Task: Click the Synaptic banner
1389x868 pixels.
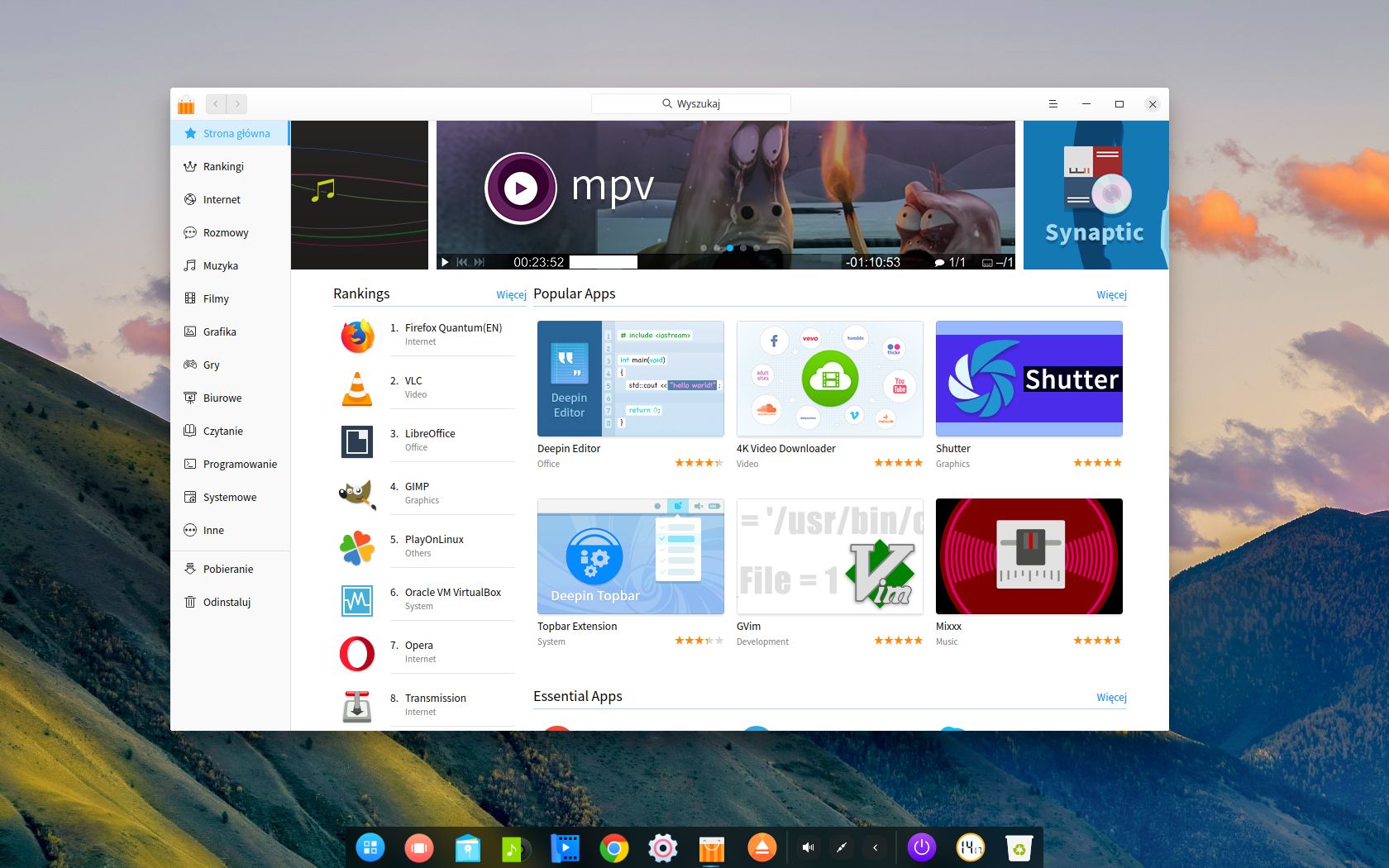Action: click(x=1096, y=195)
